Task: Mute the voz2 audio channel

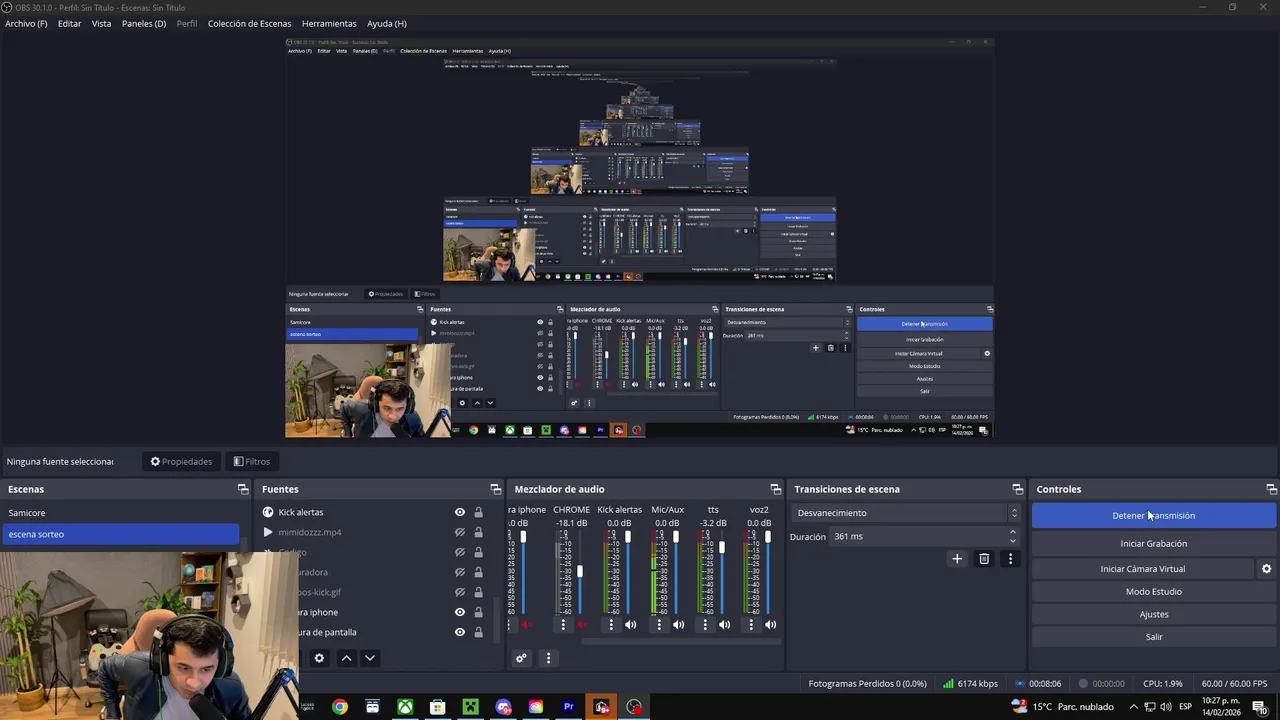Action: 770,625
